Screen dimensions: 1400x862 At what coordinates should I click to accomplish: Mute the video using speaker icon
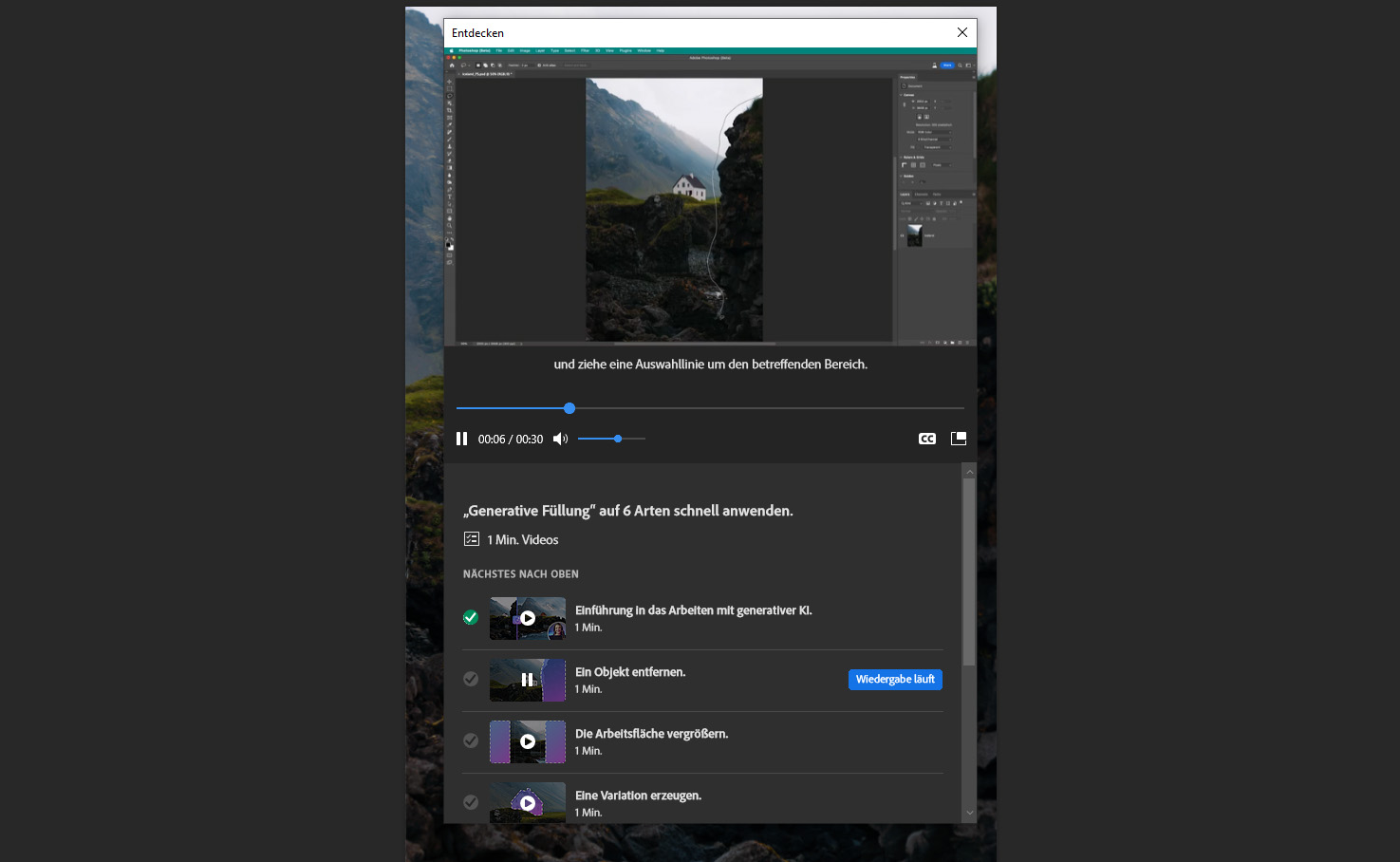pyautogui.click(x=560, y=439)
